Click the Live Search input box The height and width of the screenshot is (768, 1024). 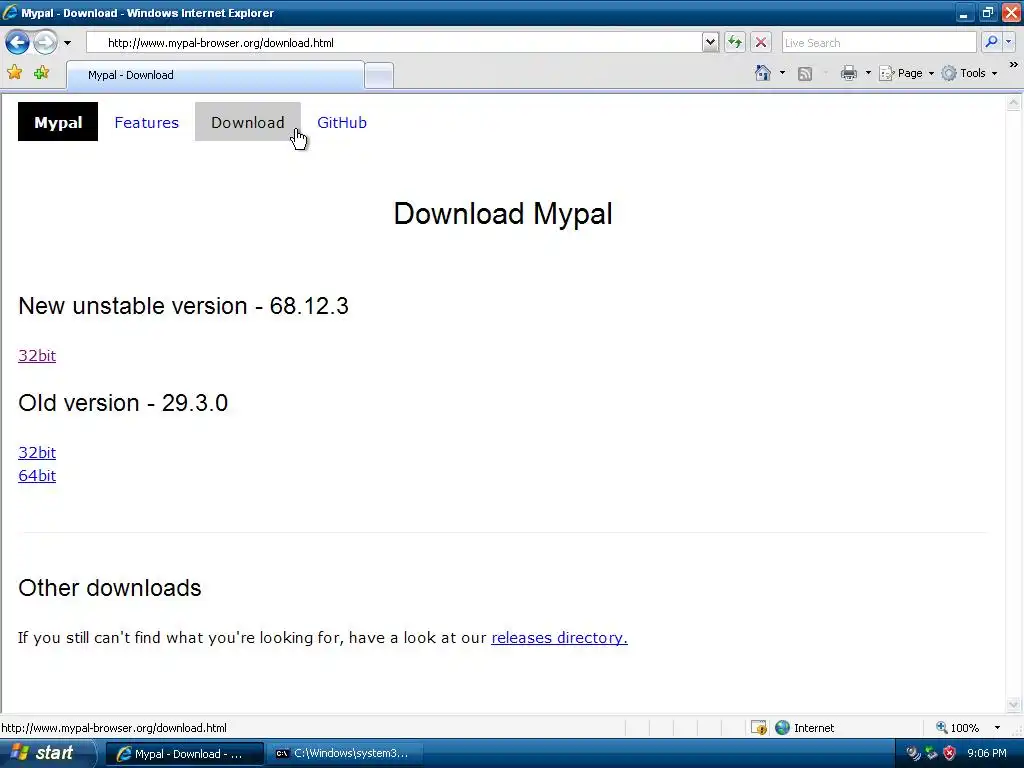(x=879, y=43)
